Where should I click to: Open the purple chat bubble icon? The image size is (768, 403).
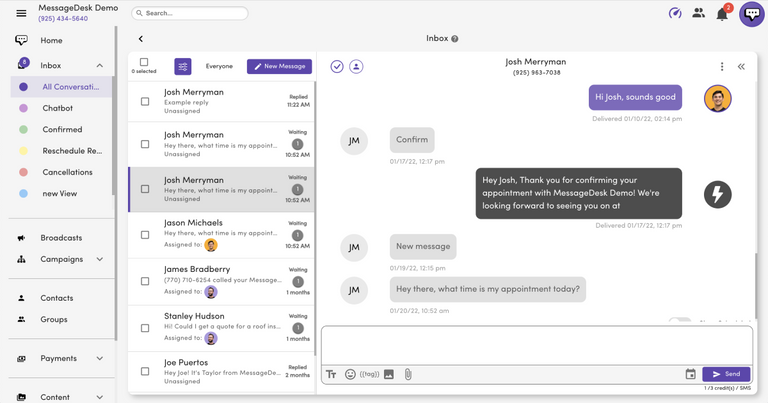click(x=752, y=14)
